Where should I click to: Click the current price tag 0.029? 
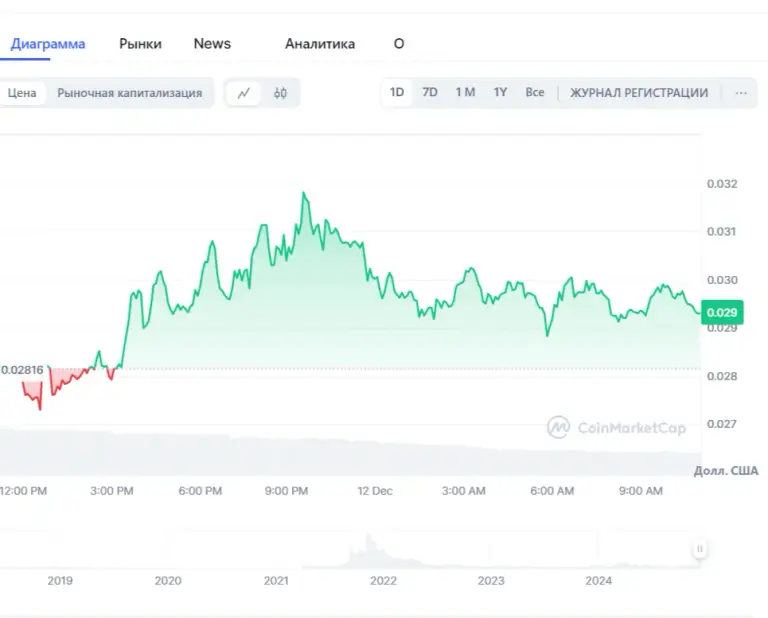click(x=722, y=312)
